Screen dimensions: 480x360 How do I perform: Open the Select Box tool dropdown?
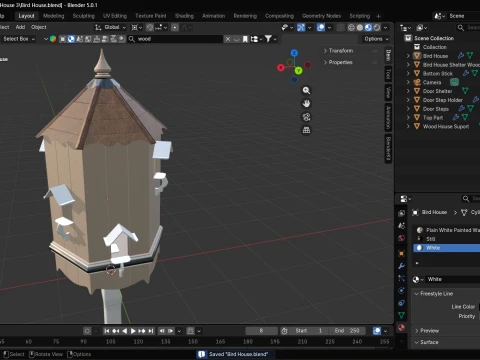[18, 39]
